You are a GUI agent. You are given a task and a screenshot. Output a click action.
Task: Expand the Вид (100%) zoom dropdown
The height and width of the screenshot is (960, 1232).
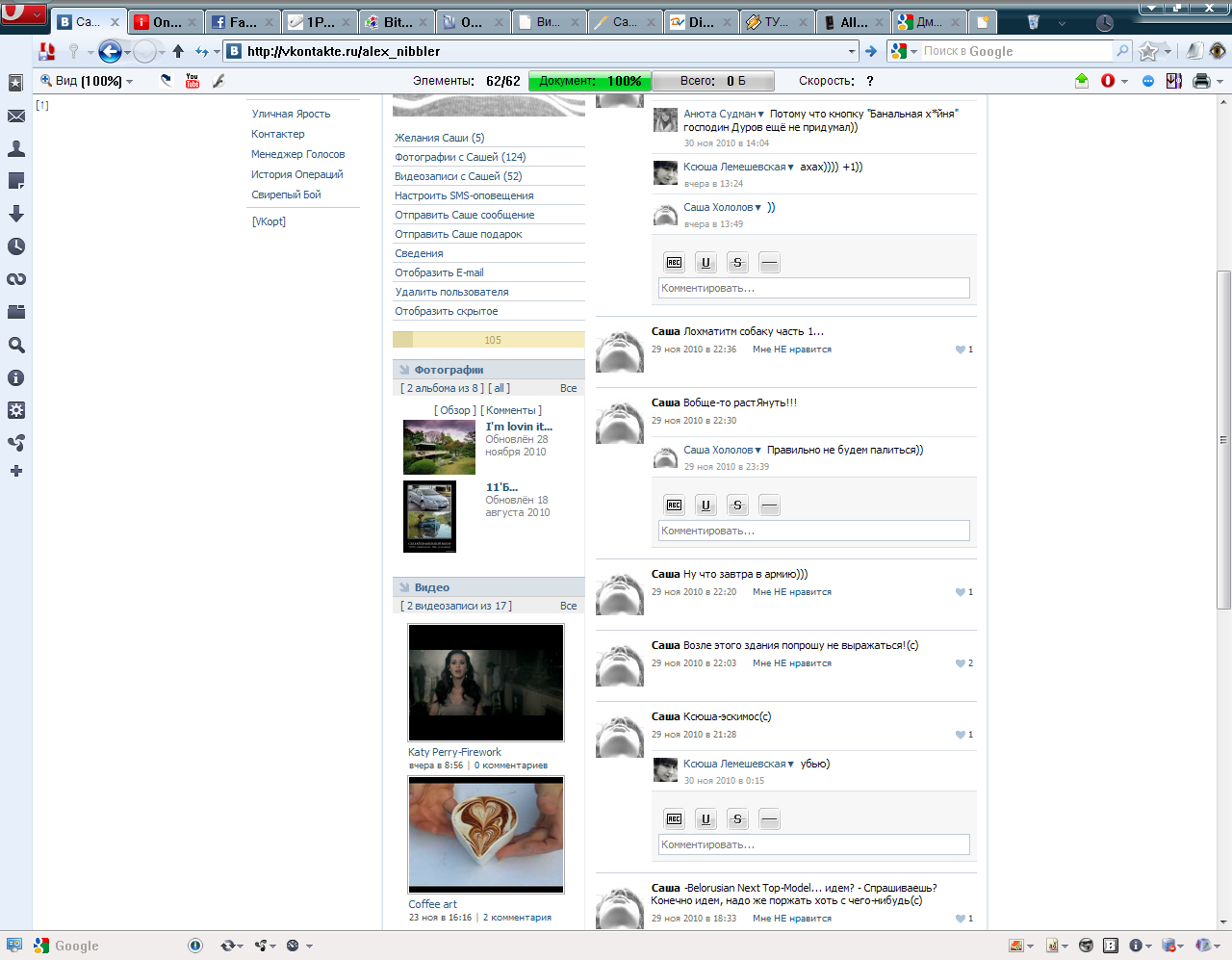click(130, 82)
